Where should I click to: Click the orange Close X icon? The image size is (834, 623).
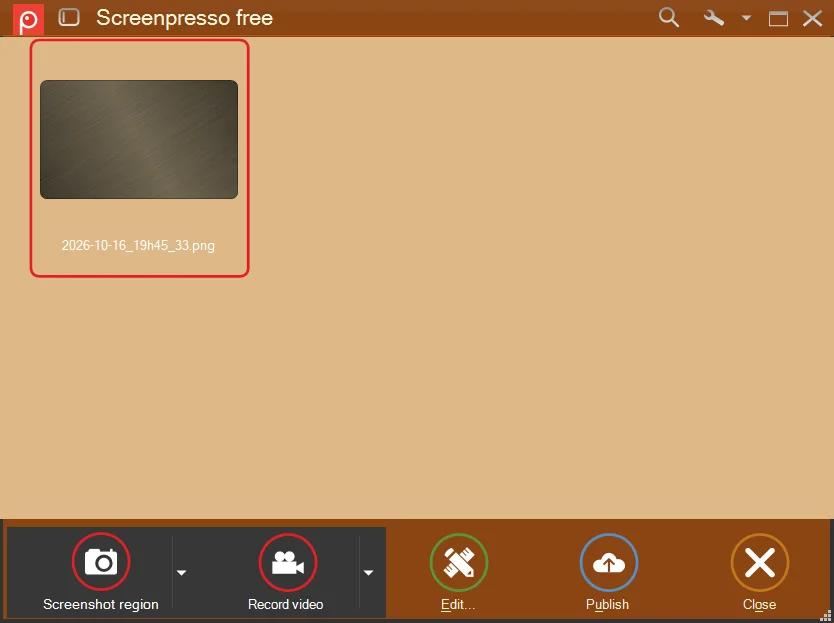(x=760, y=562)
